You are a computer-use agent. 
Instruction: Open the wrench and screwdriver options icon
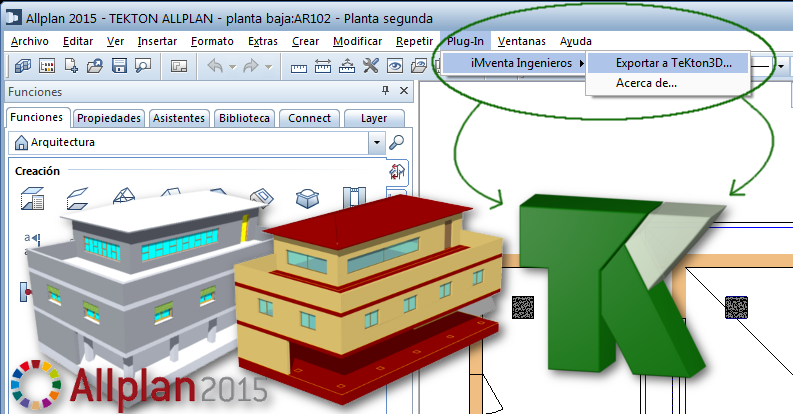(371, 66)
